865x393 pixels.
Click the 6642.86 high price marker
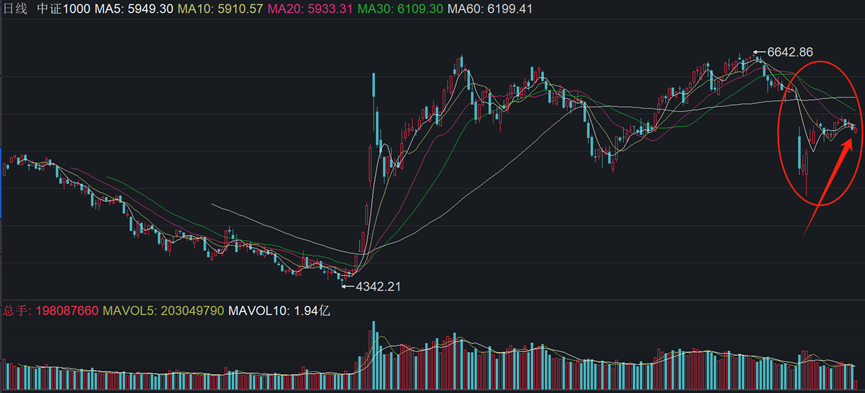pyautogui.click(x=790, y=52)
